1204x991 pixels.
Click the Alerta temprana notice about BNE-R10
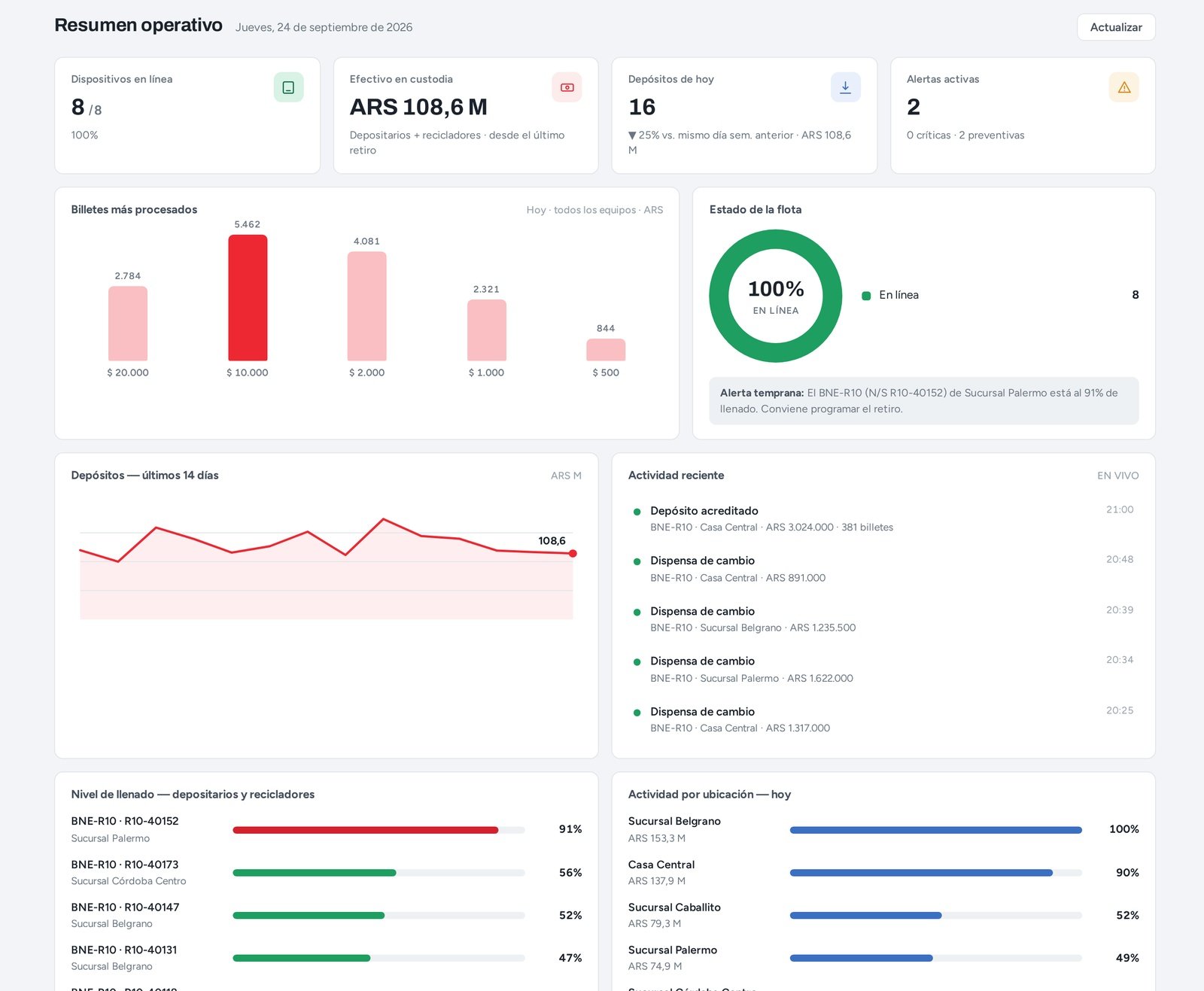click(923, 400)
